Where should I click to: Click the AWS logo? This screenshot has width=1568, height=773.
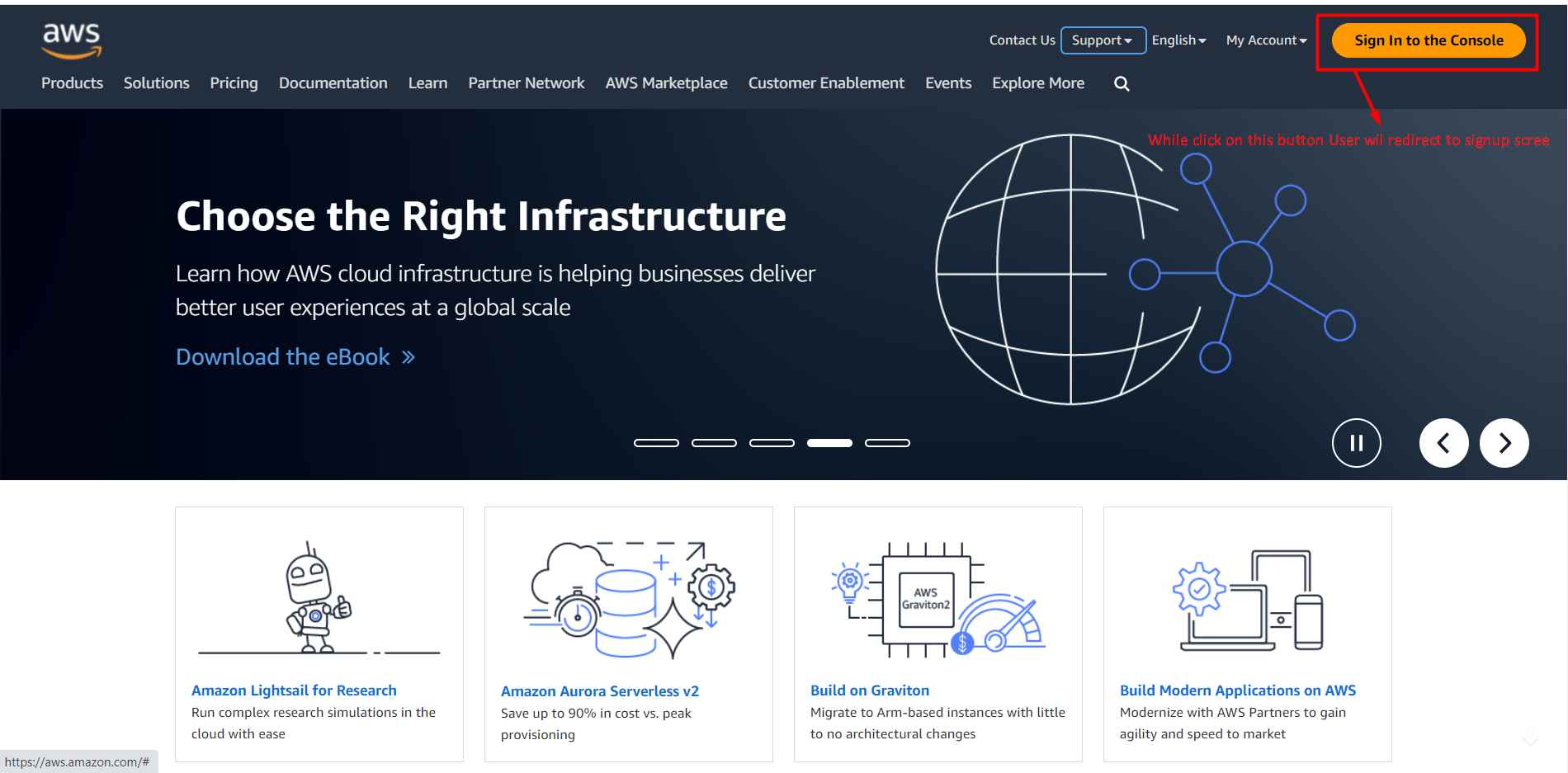pyautogui.click(x=72, y=40)
